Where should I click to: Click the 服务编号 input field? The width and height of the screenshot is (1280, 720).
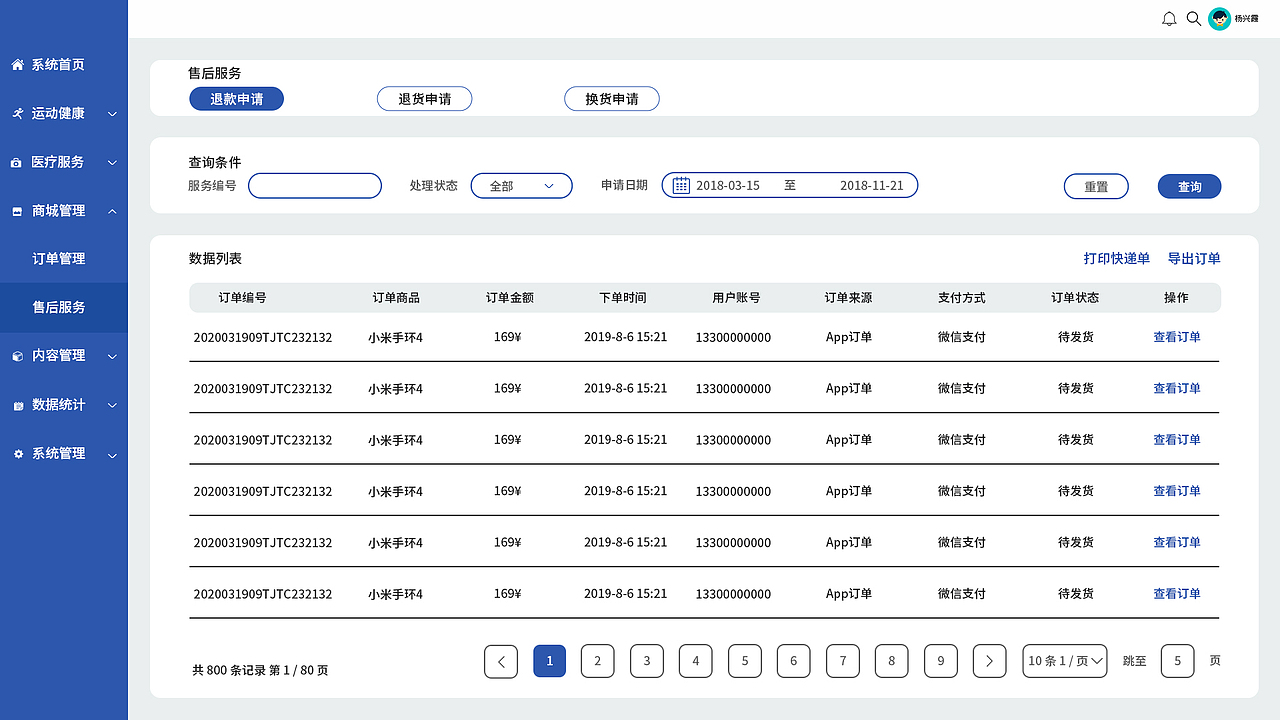tap(314, 185)
